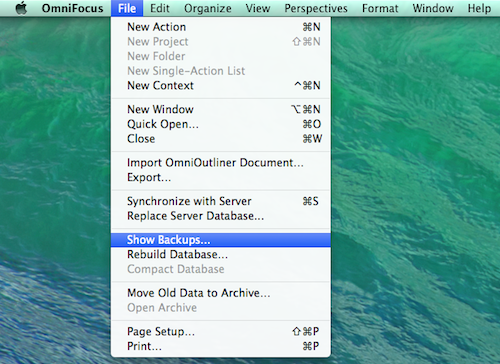The image size is (500, 364).
Task: Close the open File menu
Action: 127,8
